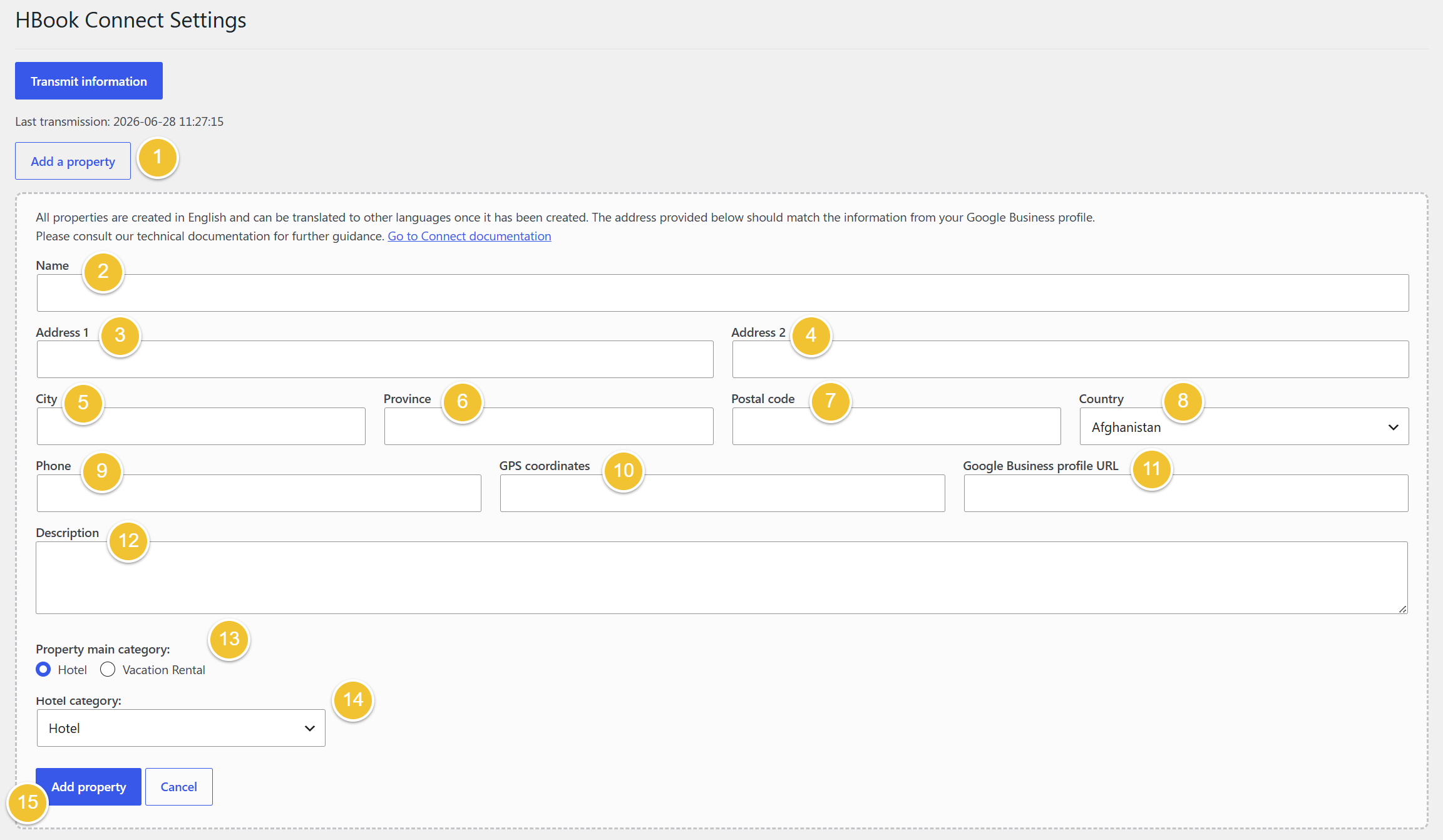Click the Transmit information button
The height and width of the screenshot is (840, 1443).
(x=89, y=81)
